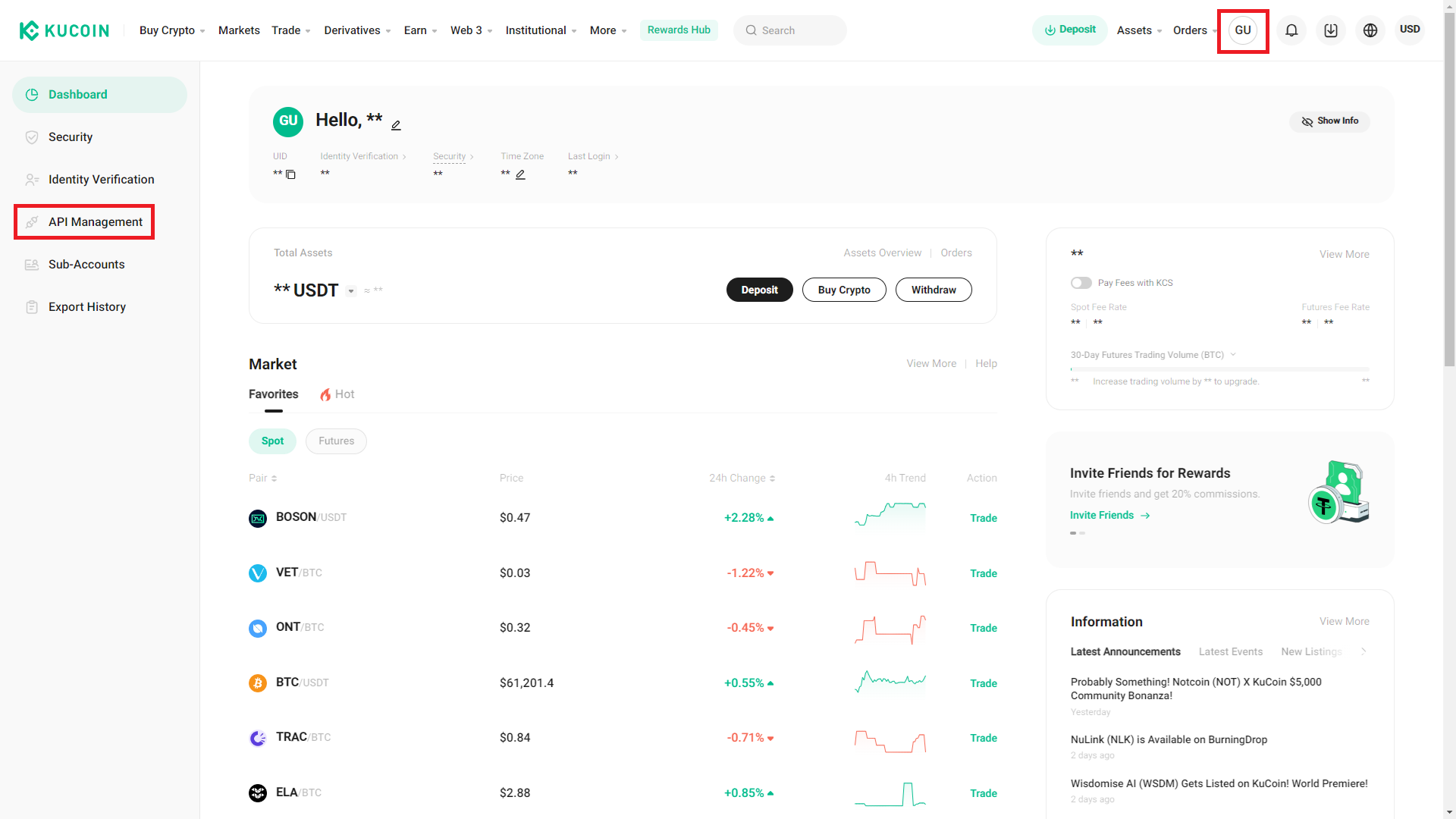This screenshot has width=1456, height=819.
Task: Select the New Listings tab
Action: 1312,652
